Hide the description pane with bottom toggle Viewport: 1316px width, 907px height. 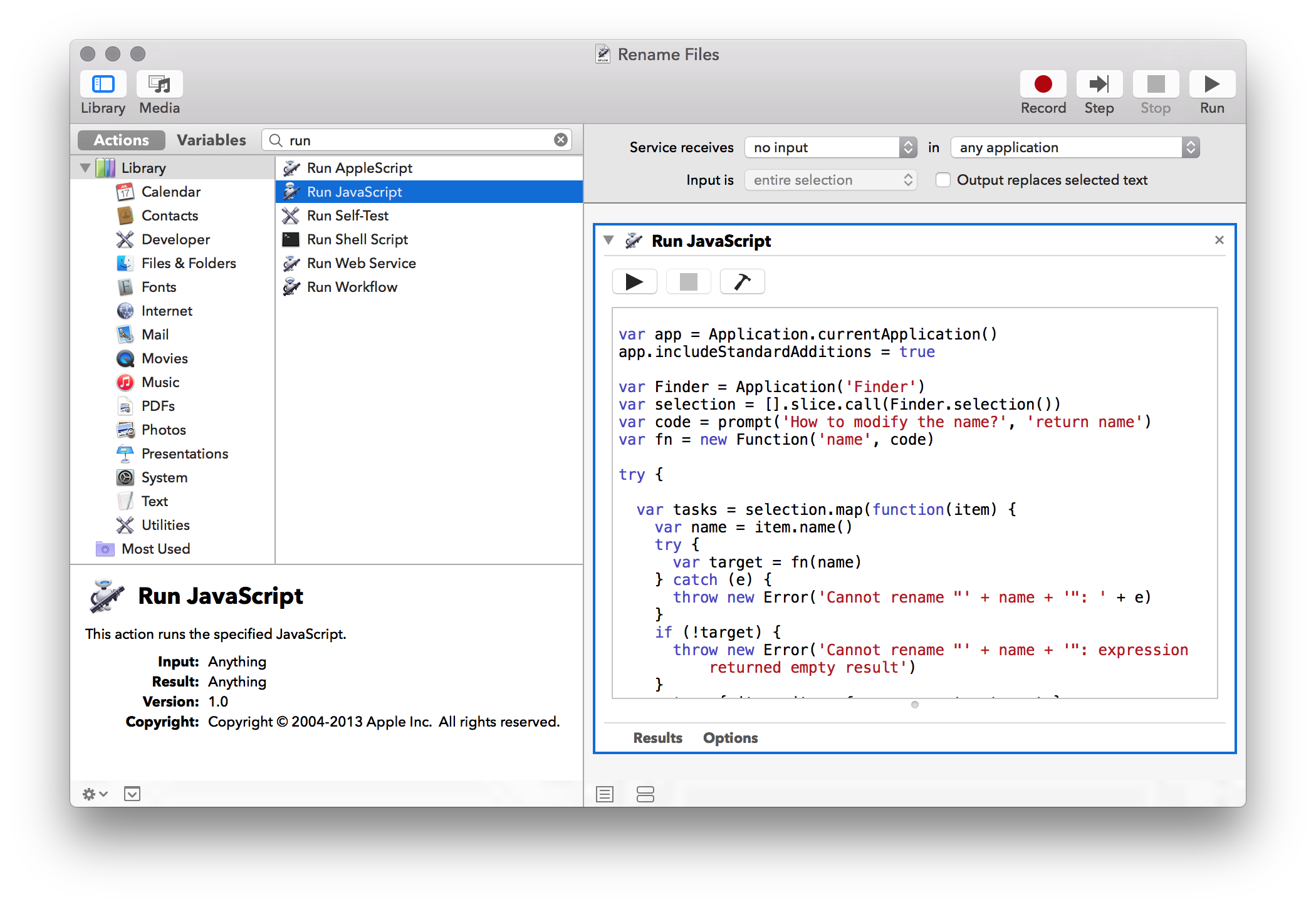tap(132, 794)
